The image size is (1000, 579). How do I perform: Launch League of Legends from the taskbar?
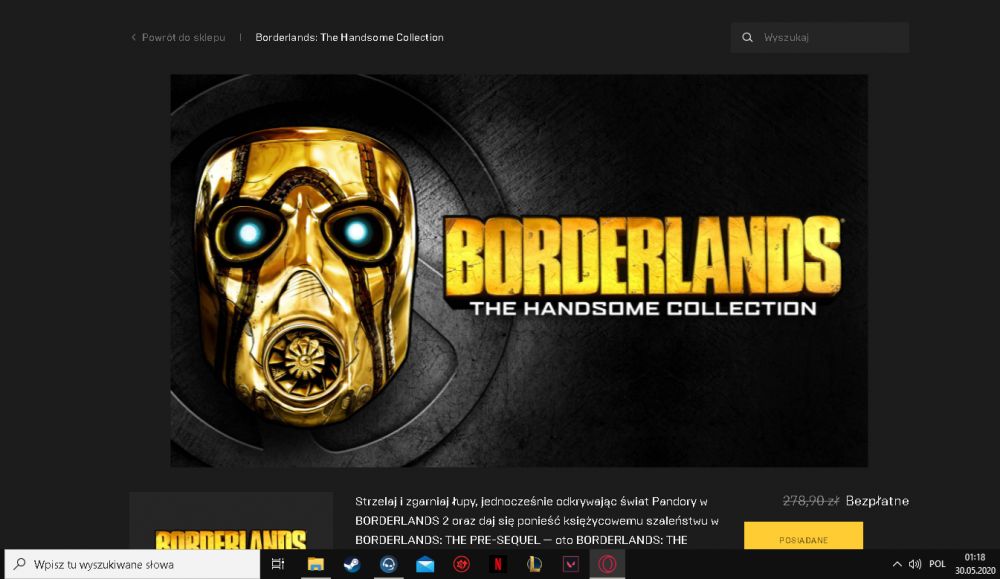(533, 564)
